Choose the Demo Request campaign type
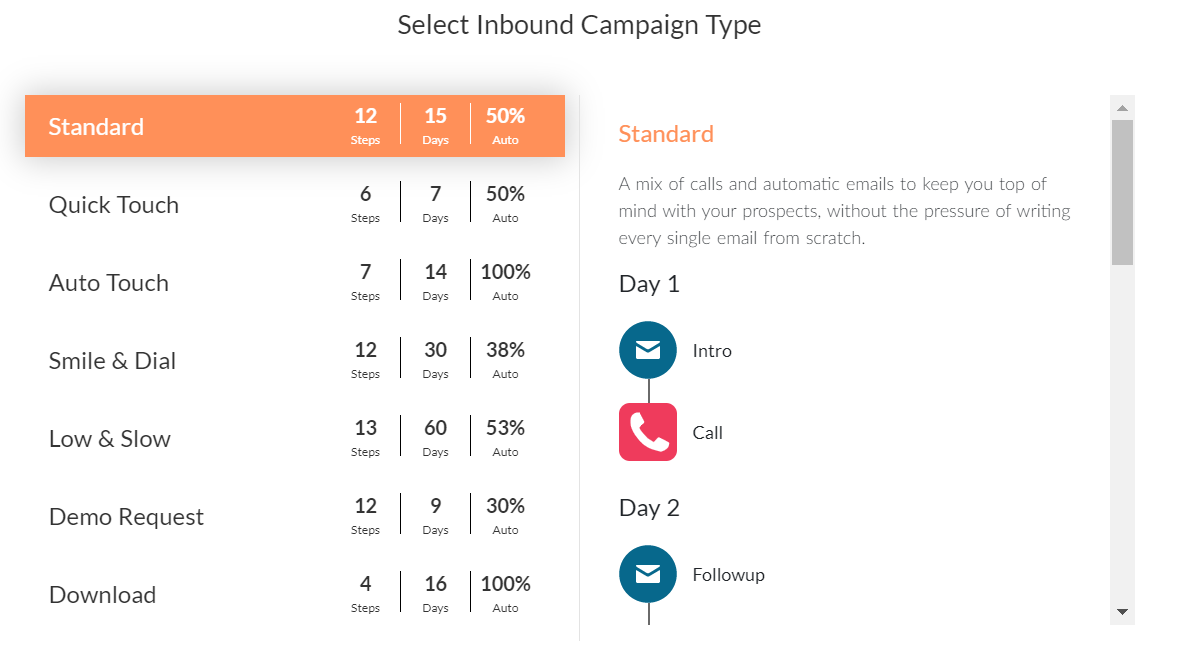 [x=126, y=517]
